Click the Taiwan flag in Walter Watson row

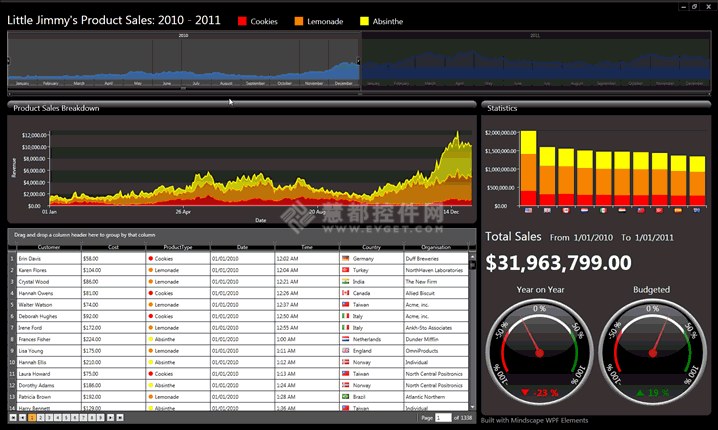tap(346, 304)
